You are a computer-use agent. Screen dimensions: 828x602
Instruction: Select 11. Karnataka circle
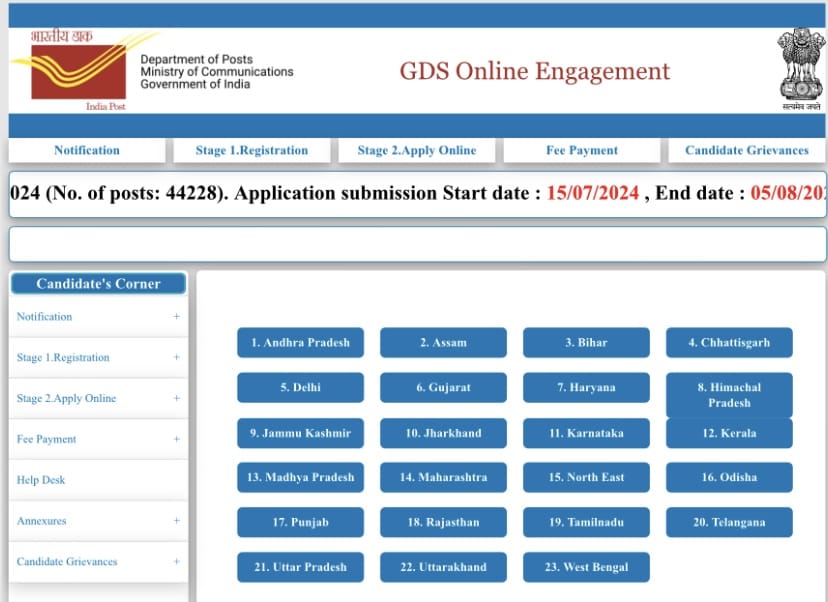tap(586, 433)
